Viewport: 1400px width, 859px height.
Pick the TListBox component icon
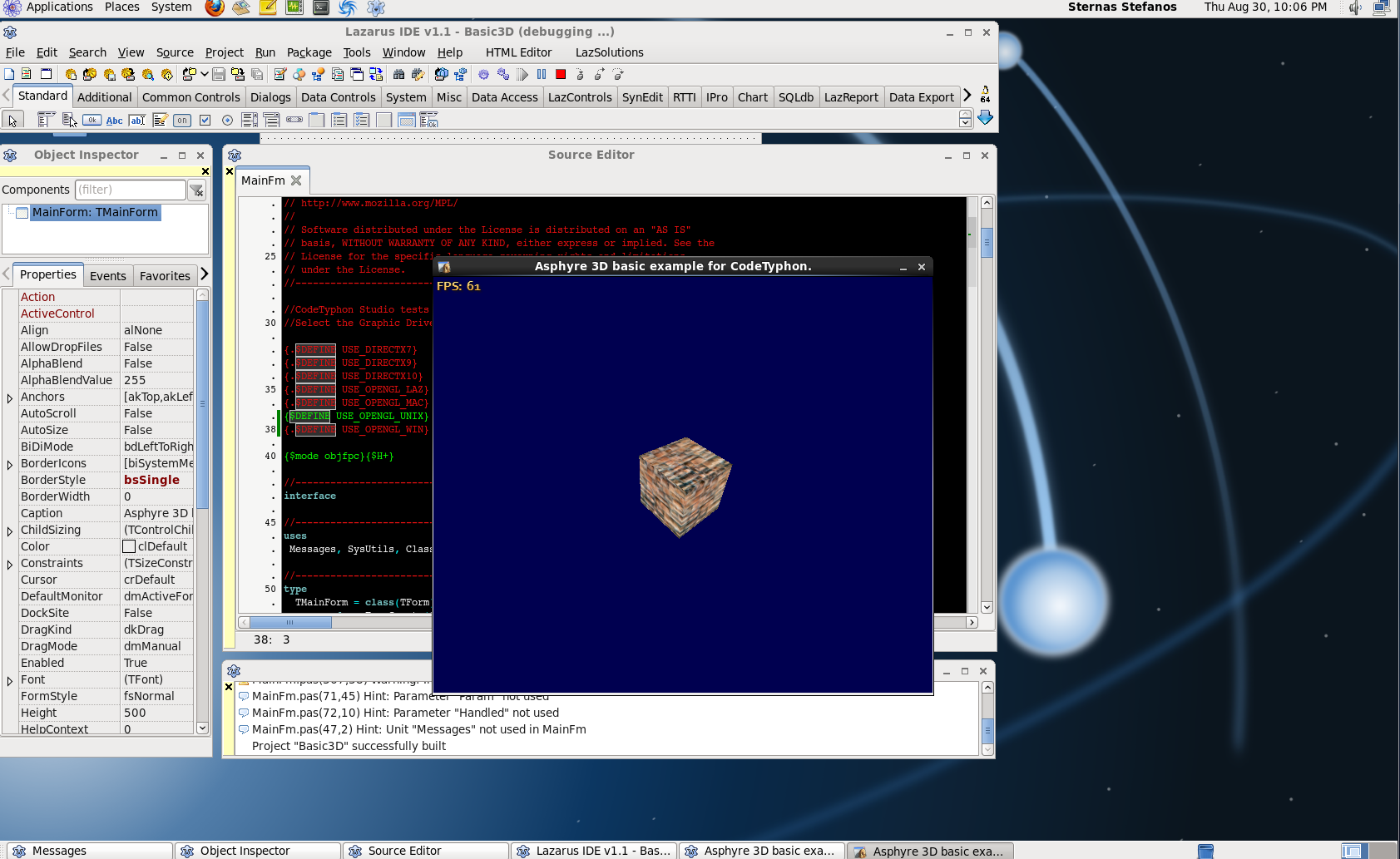(250, 120)
